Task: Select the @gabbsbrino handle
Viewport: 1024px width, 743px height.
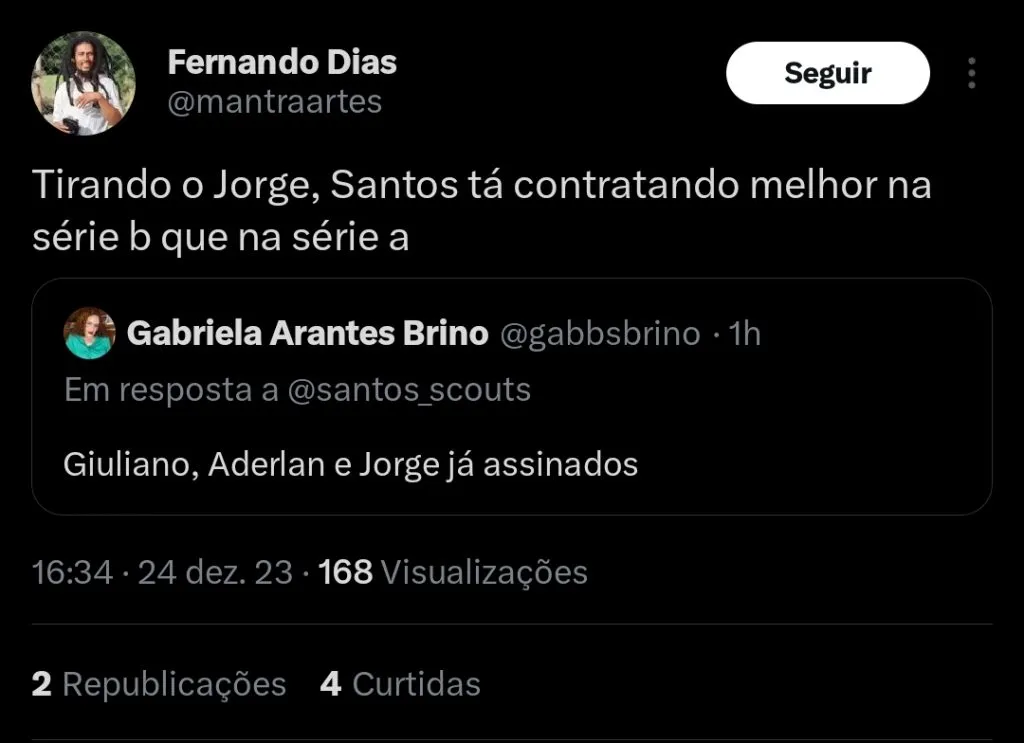Action: (599, 333)
